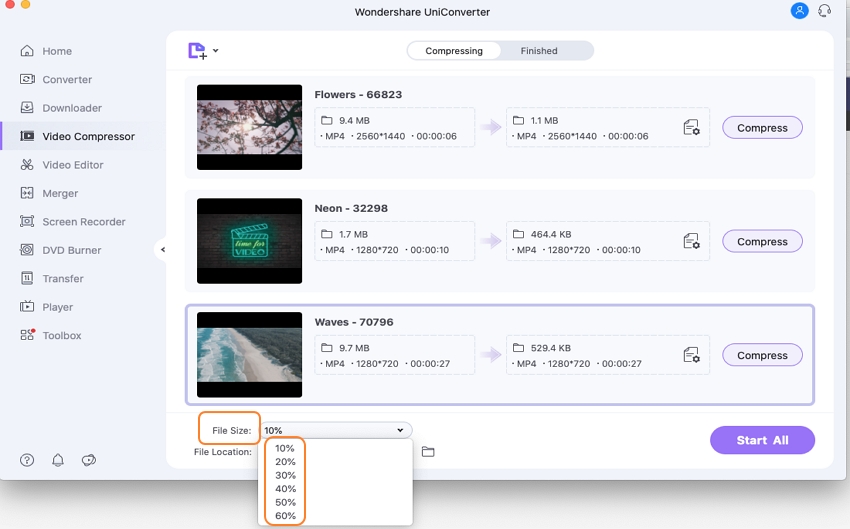
Task: Click the add file icon
Action: [x=197, y=51]
